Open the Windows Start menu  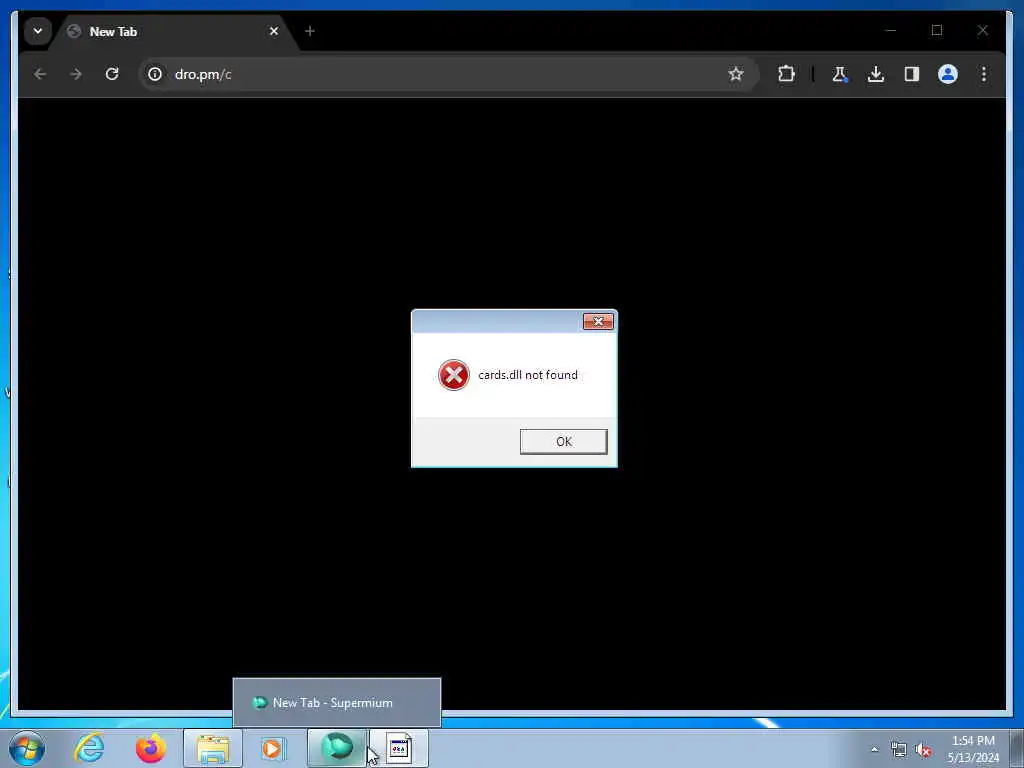pyautogui.click(x=27, y=748)
